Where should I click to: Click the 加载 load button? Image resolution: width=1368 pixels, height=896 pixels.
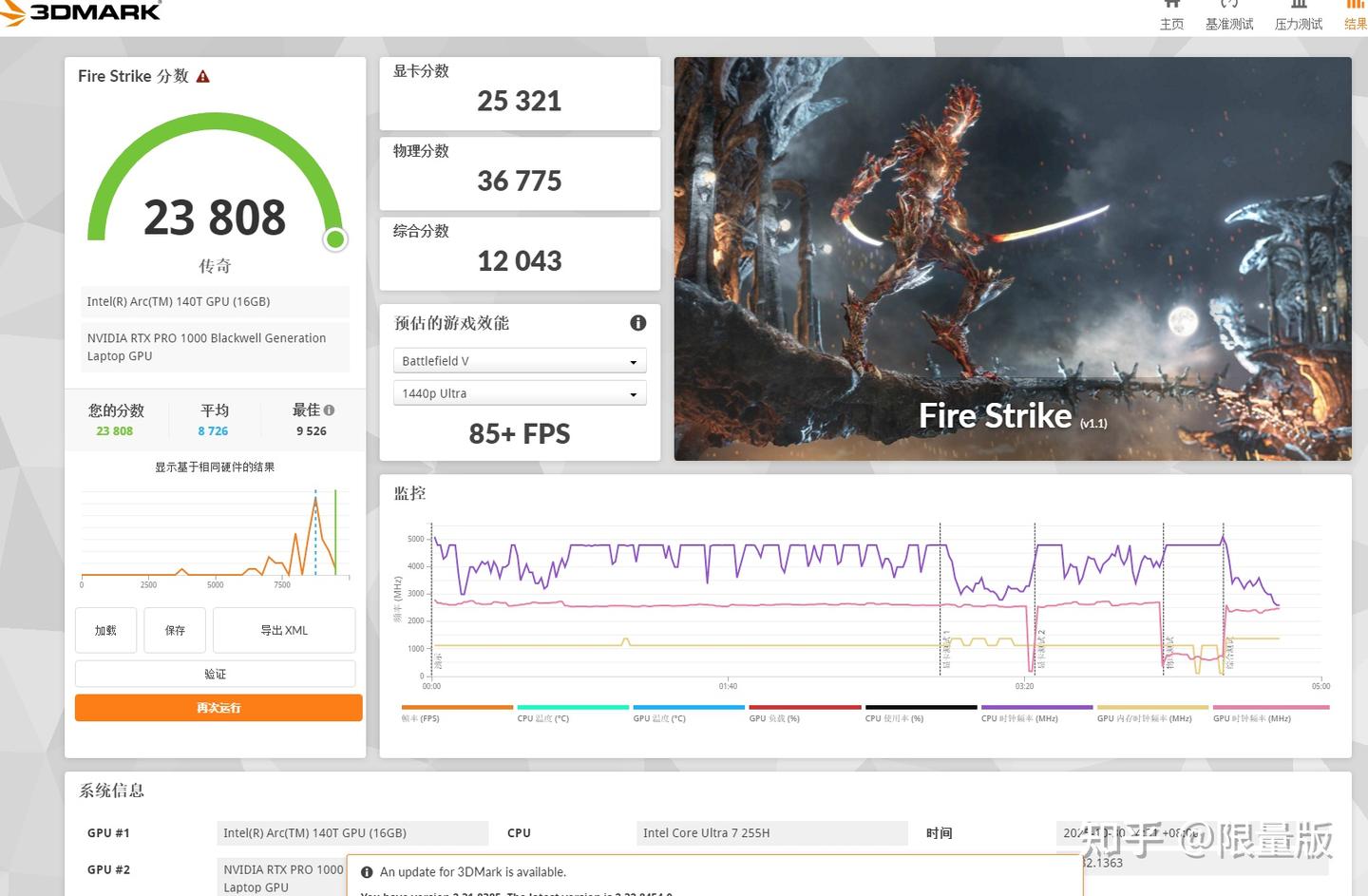coord(105,630)
